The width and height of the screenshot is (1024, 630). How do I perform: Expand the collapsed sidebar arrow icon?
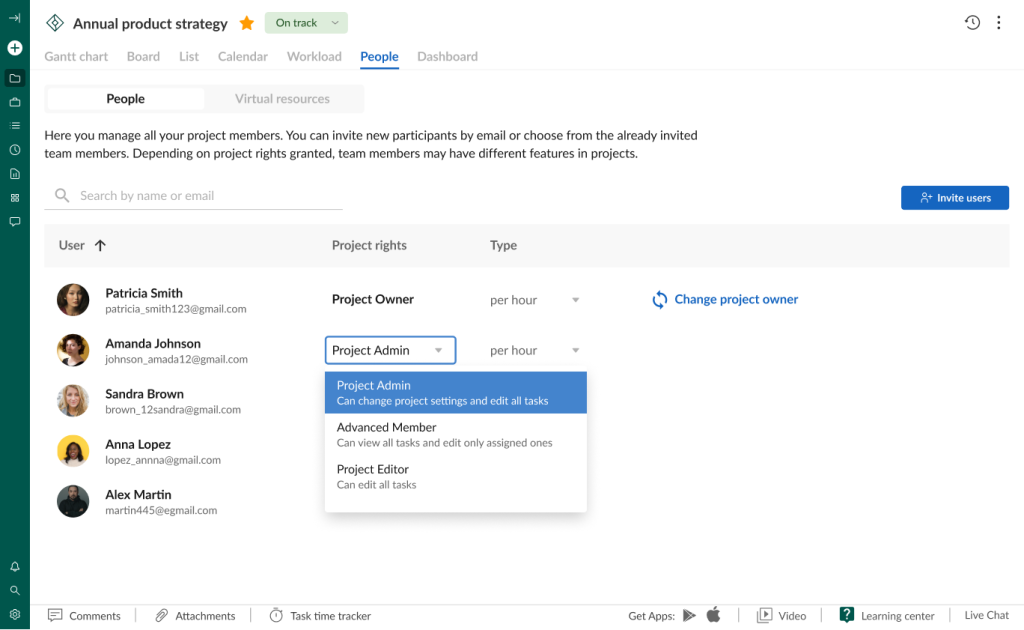14,18
